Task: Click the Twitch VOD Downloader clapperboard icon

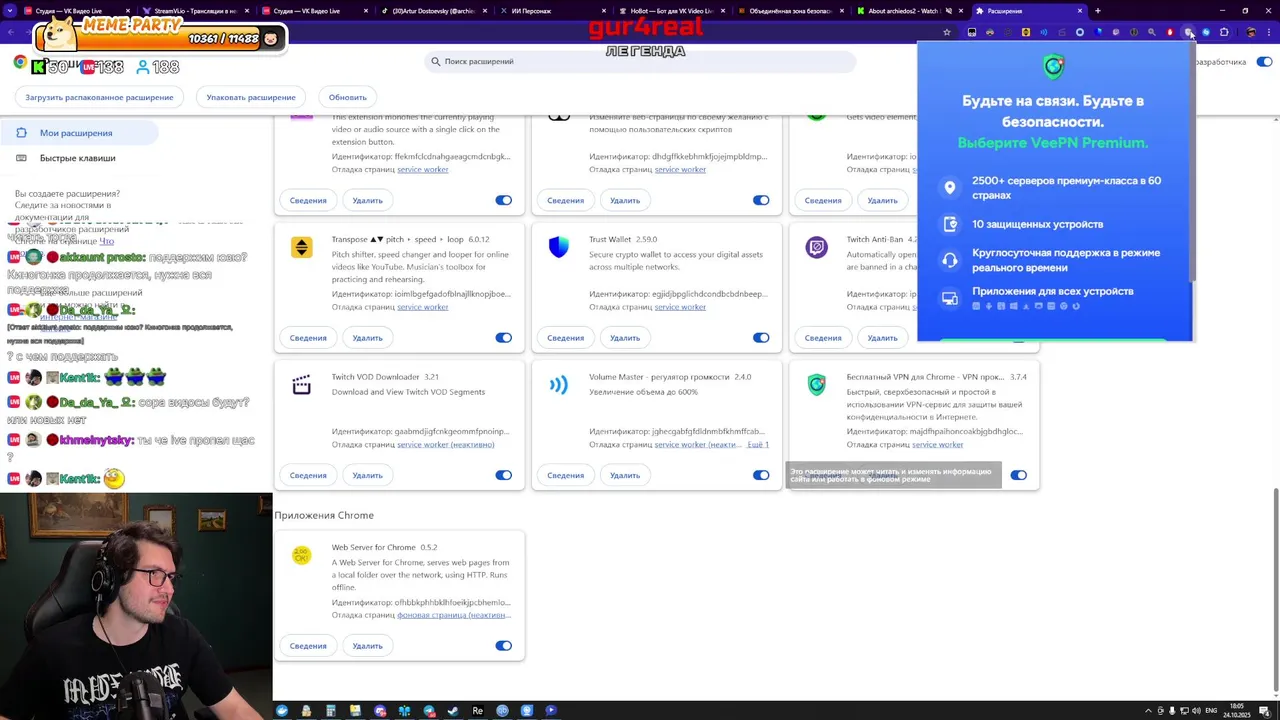Action: [301, 385]
